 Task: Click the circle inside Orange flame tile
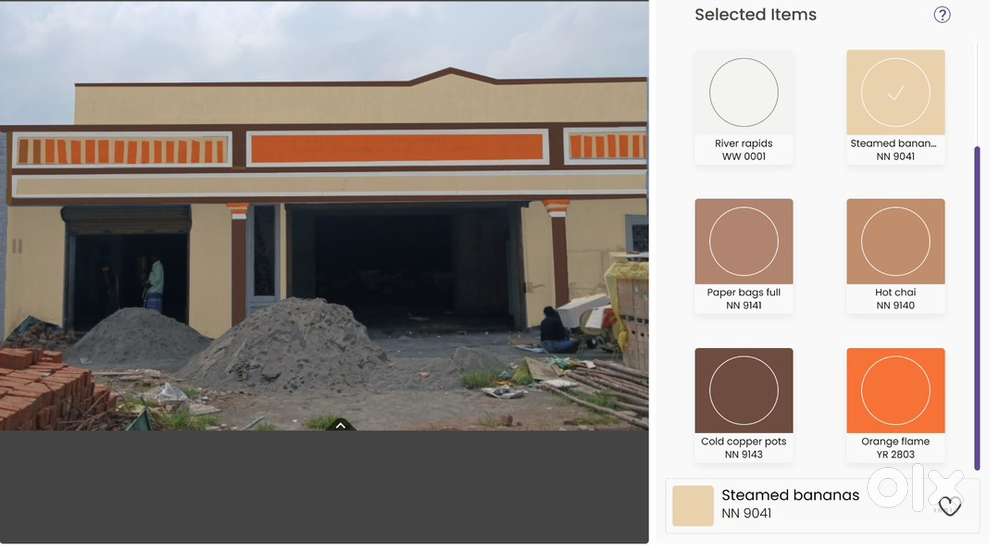click(895, 390)
